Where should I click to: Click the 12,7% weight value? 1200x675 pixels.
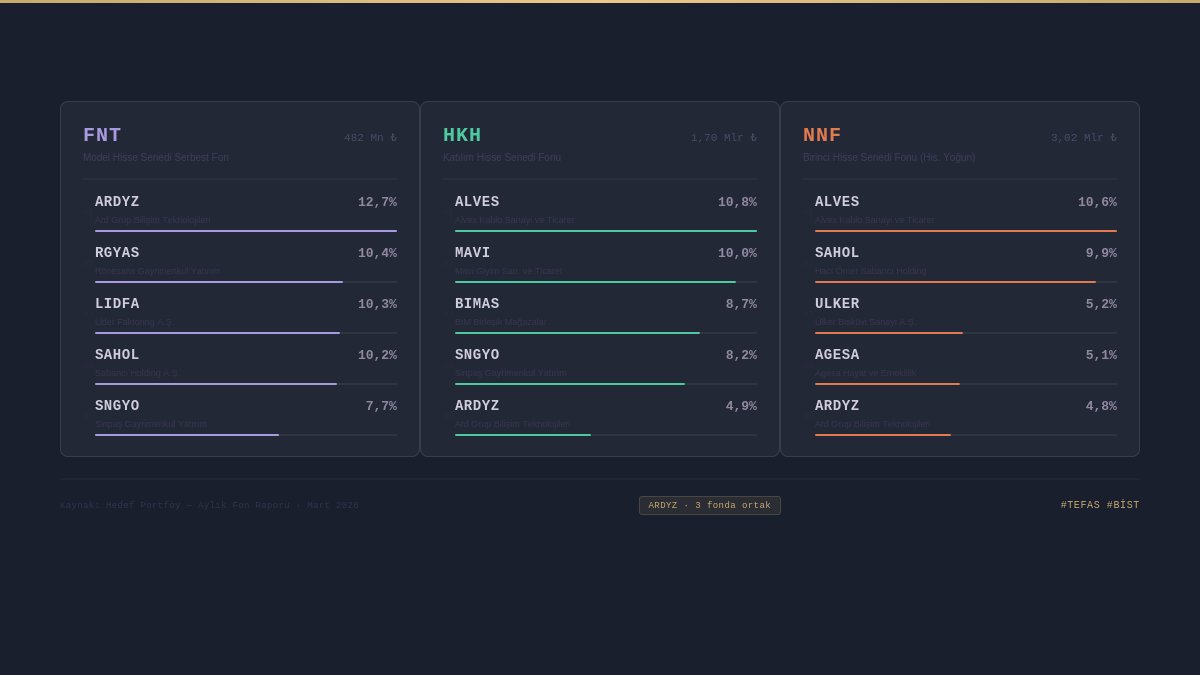click(x=378, y=202)
